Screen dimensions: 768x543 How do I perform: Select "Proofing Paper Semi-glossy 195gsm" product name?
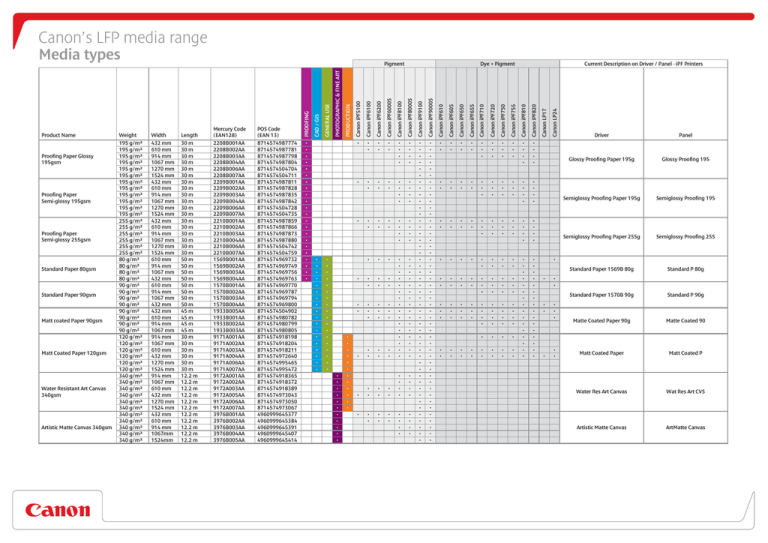66,198
